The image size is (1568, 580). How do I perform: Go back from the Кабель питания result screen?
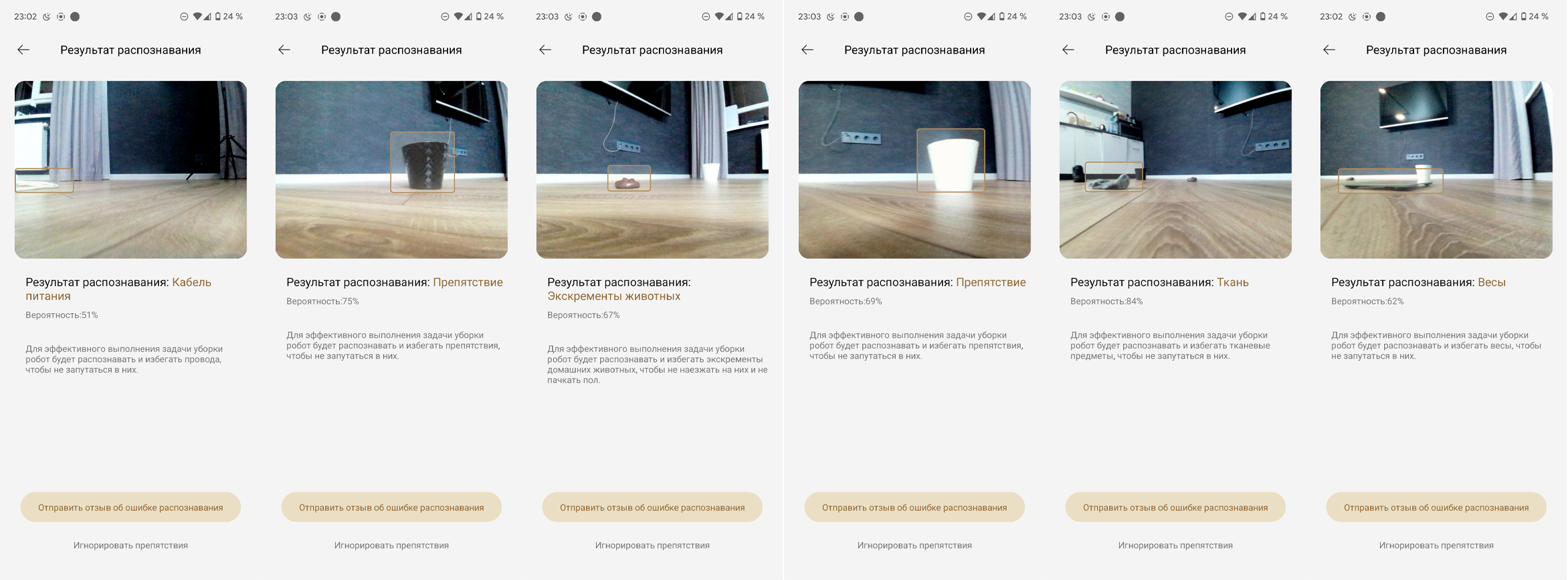[23, 50]
